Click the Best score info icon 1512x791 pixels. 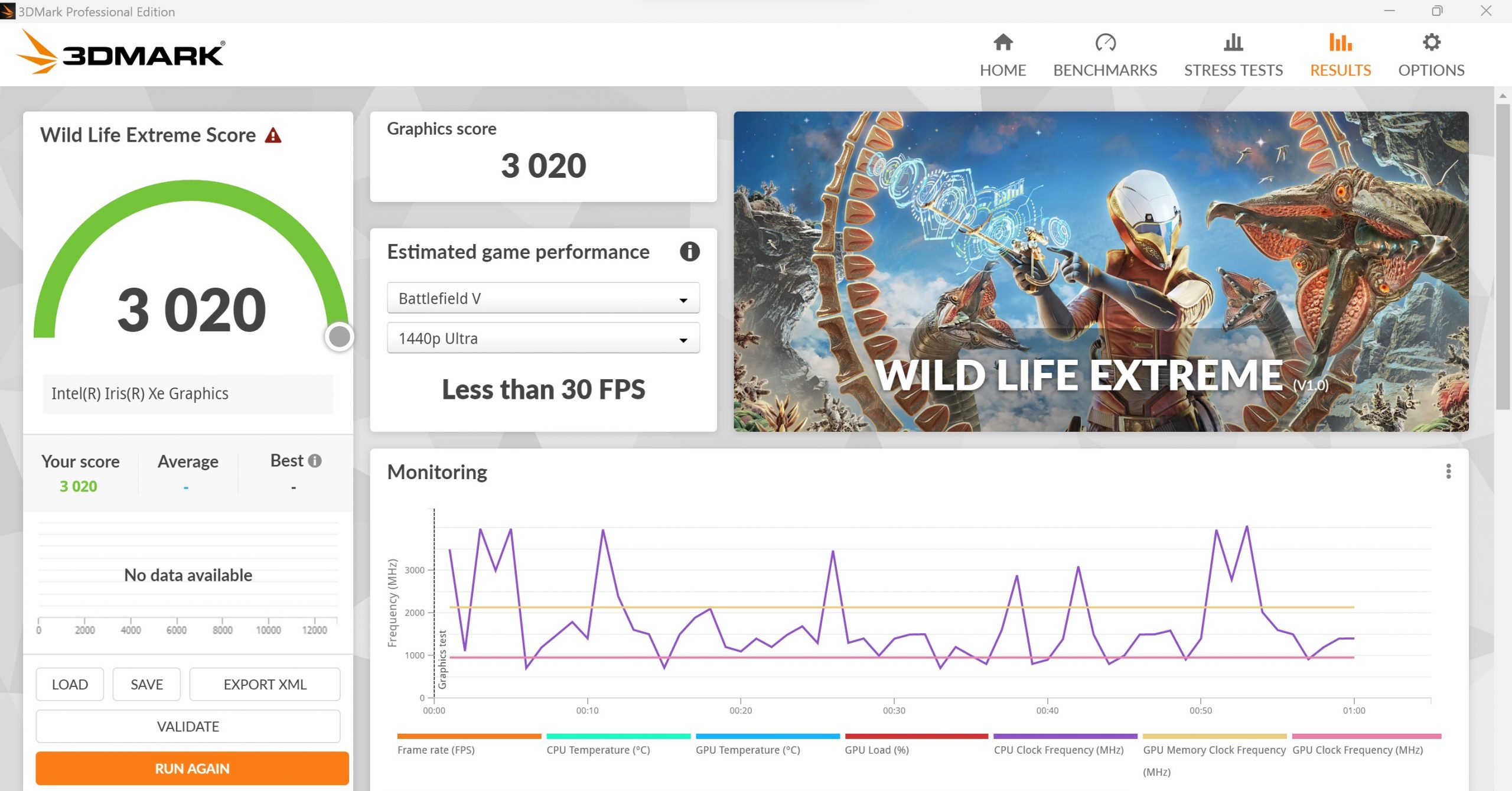point(315,461)
